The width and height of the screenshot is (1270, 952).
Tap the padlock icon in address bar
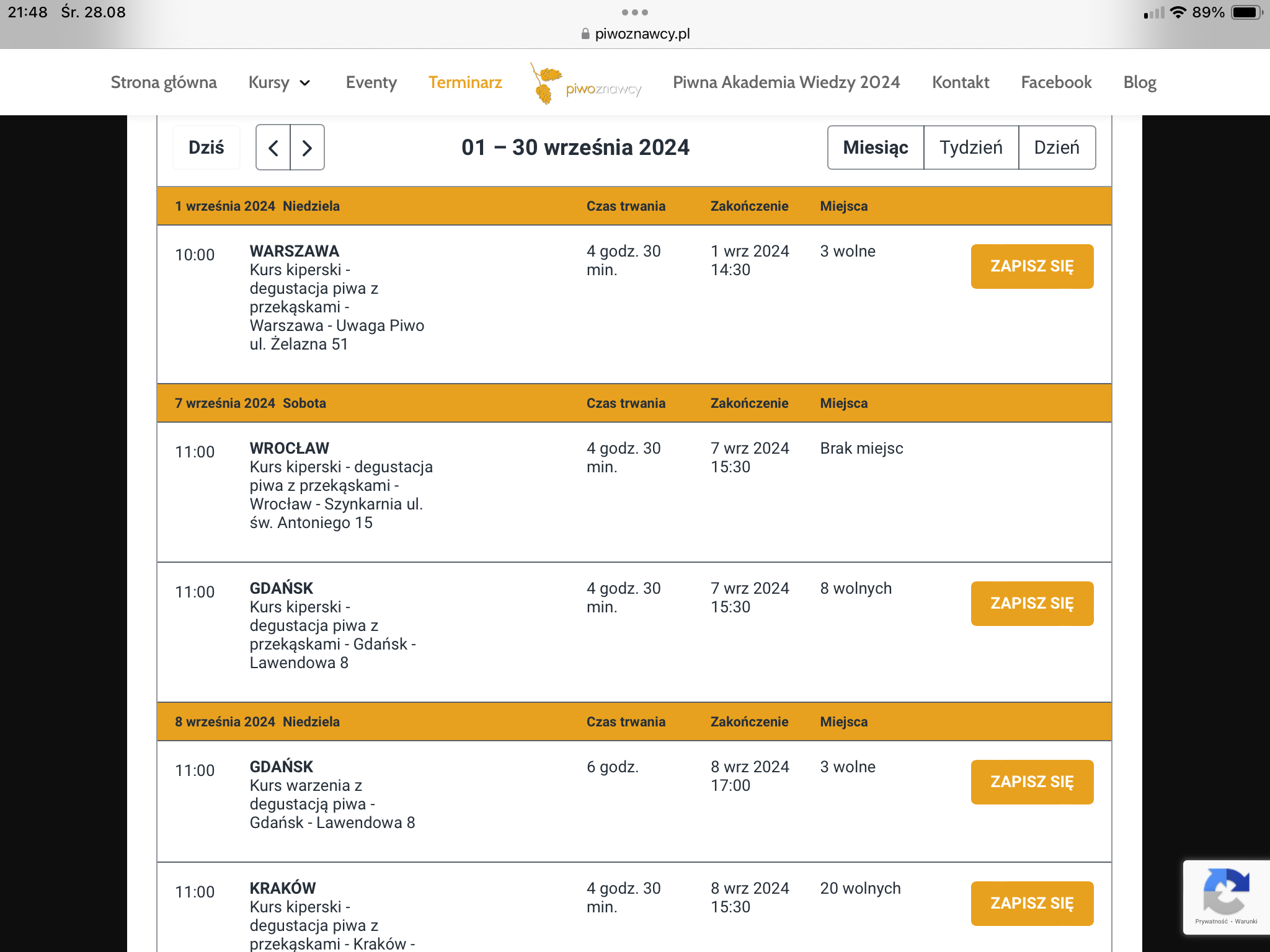pos(585,34)
